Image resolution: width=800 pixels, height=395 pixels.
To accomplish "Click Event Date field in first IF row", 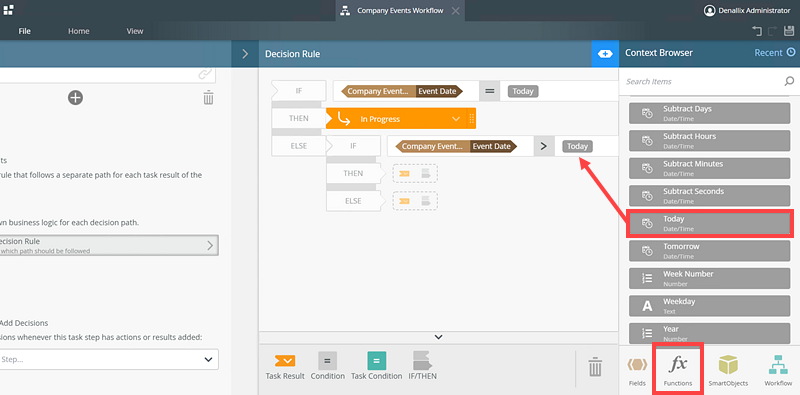I will [x=439, y=91].
